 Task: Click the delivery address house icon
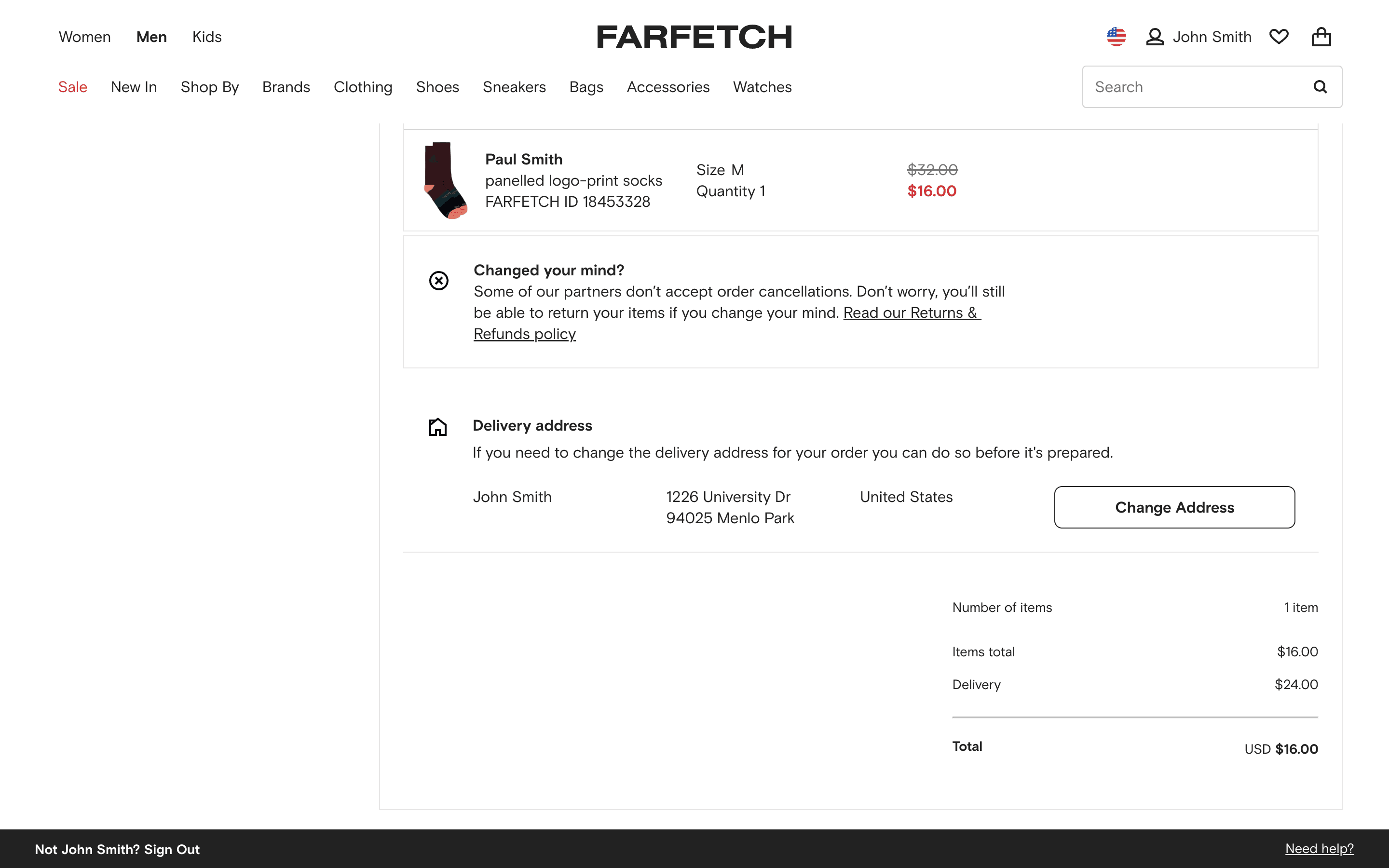[x=437, y=427]
